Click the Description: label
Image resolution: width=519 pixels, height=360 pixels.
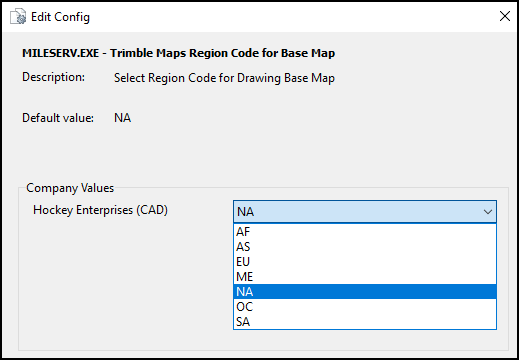point(53,77)
